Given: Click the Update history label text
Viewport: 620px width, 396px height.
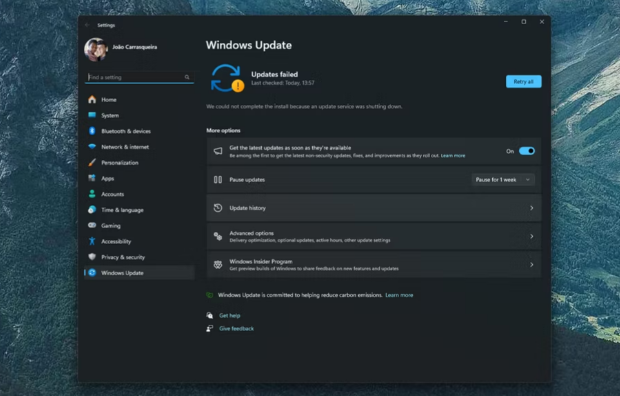Looking at the screenshot, I should [248, 208].
